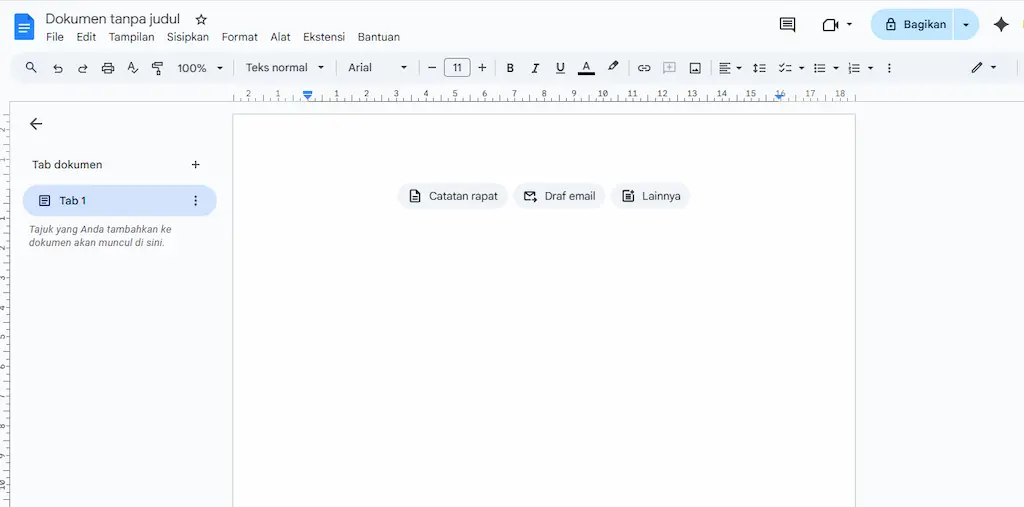The height and width of the screenshot is (507, 1024).
Task: Redo the last action
Action: [x=82, y=68]
